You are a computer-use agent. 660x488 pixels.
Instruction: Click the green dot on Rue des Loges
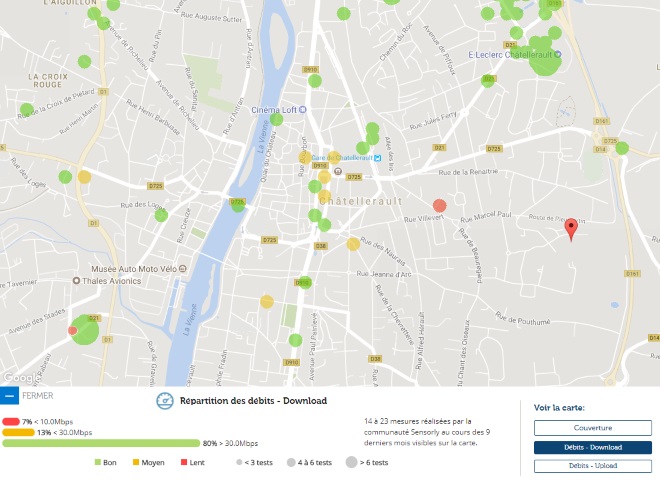pos(161,215)
